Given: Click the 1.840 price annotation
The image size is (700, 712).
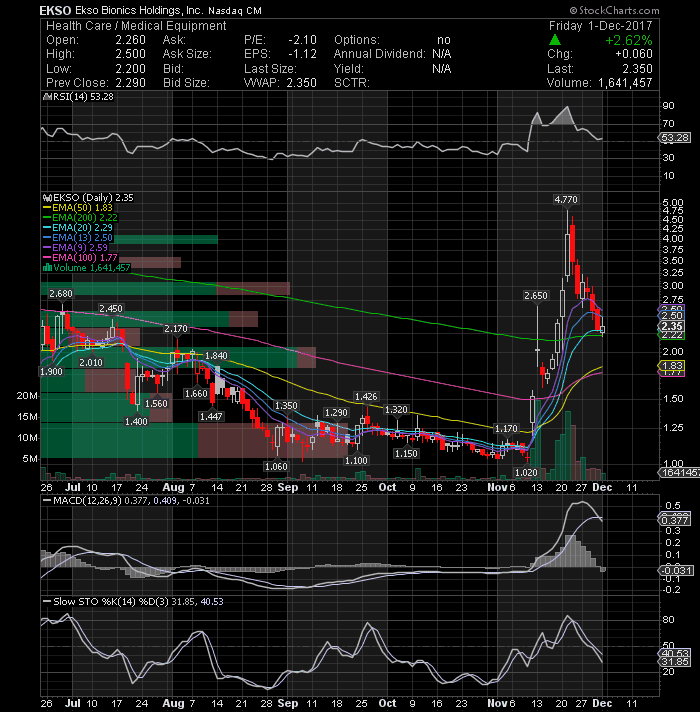Looking at the screenshot, I should click(216, 356).
